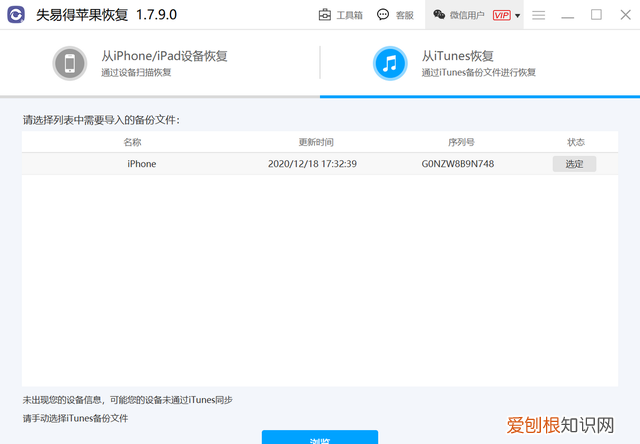Click the 名称 column header
The width and height of the screenshot is (640, 444).
click(132, 142)
